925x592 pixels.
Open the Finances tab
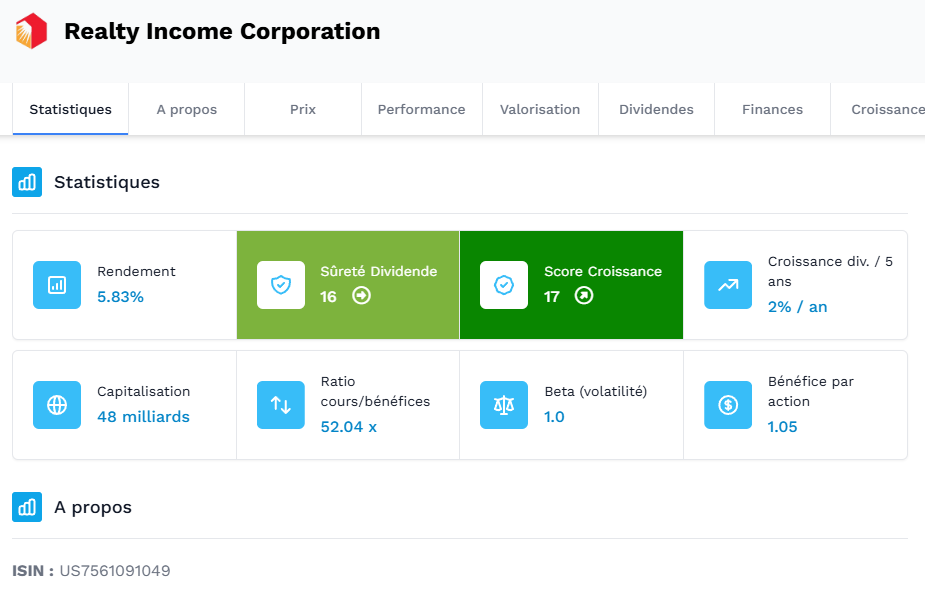(x=772, y=109)
